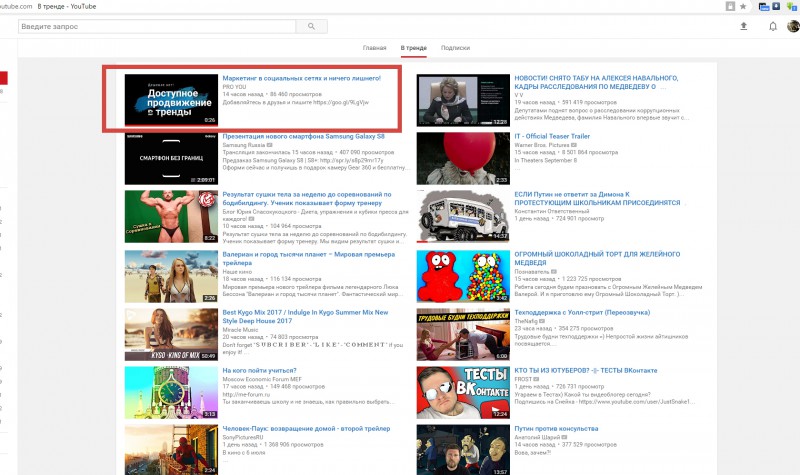Screen dimensions: 800x475
Task: Open the Moscow Economic Forum MEF channel
Action: click(x=262, y=379)
